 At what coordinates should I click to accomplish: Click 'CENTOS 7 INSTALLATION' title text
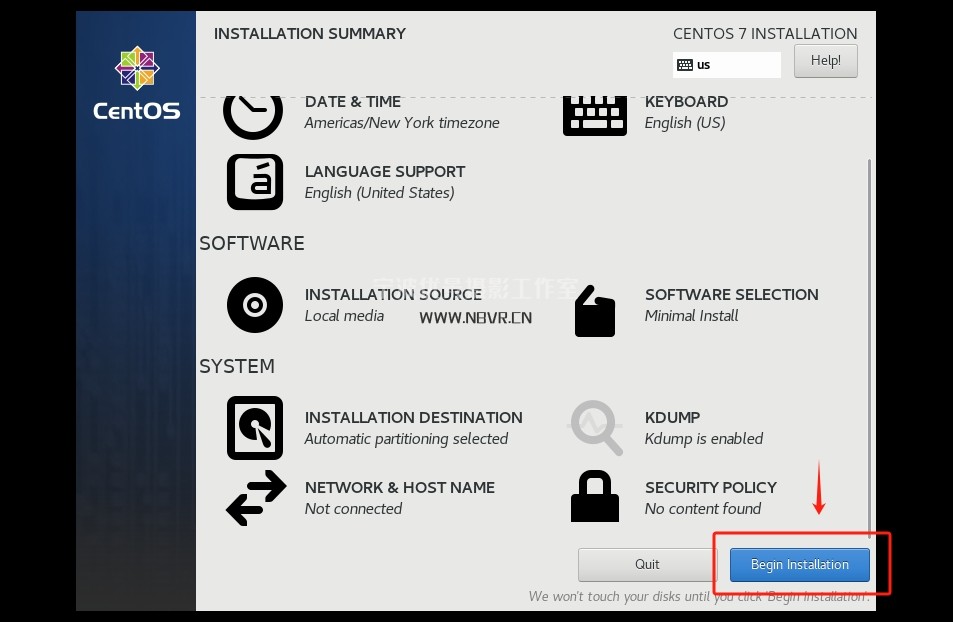click(x=765, y=33)
